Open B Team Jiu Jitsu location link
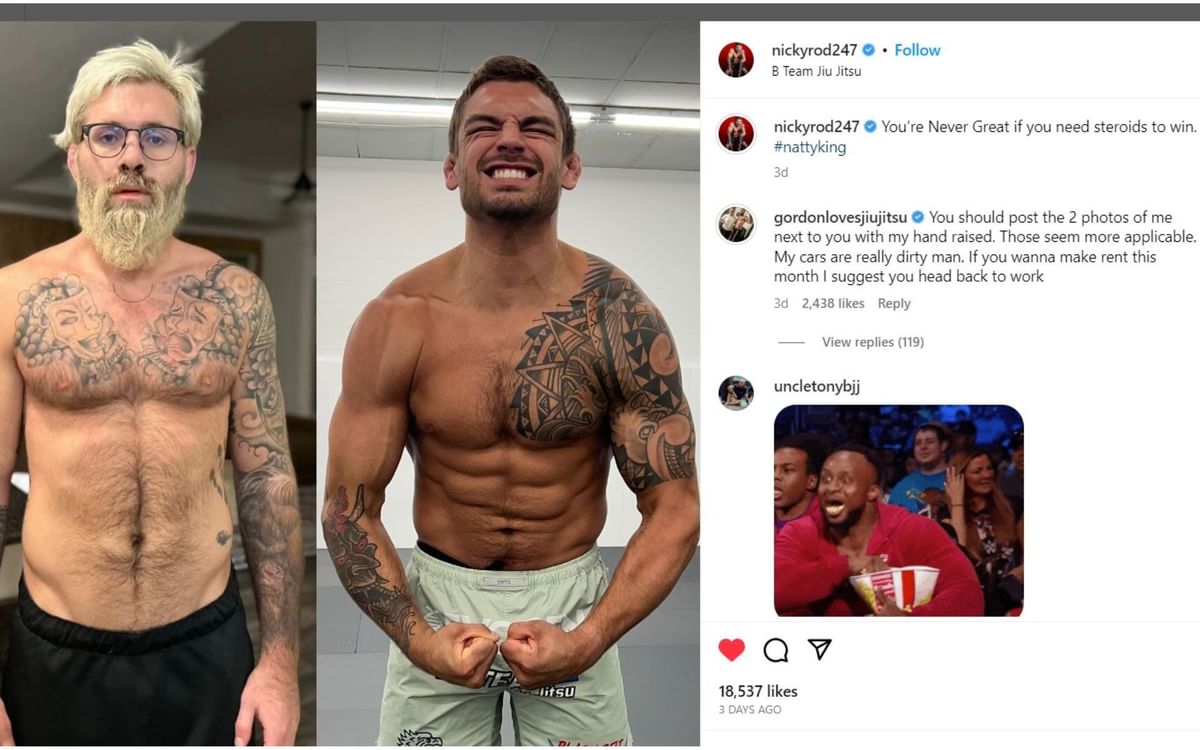1200x750 pixels. pos(816,72)
